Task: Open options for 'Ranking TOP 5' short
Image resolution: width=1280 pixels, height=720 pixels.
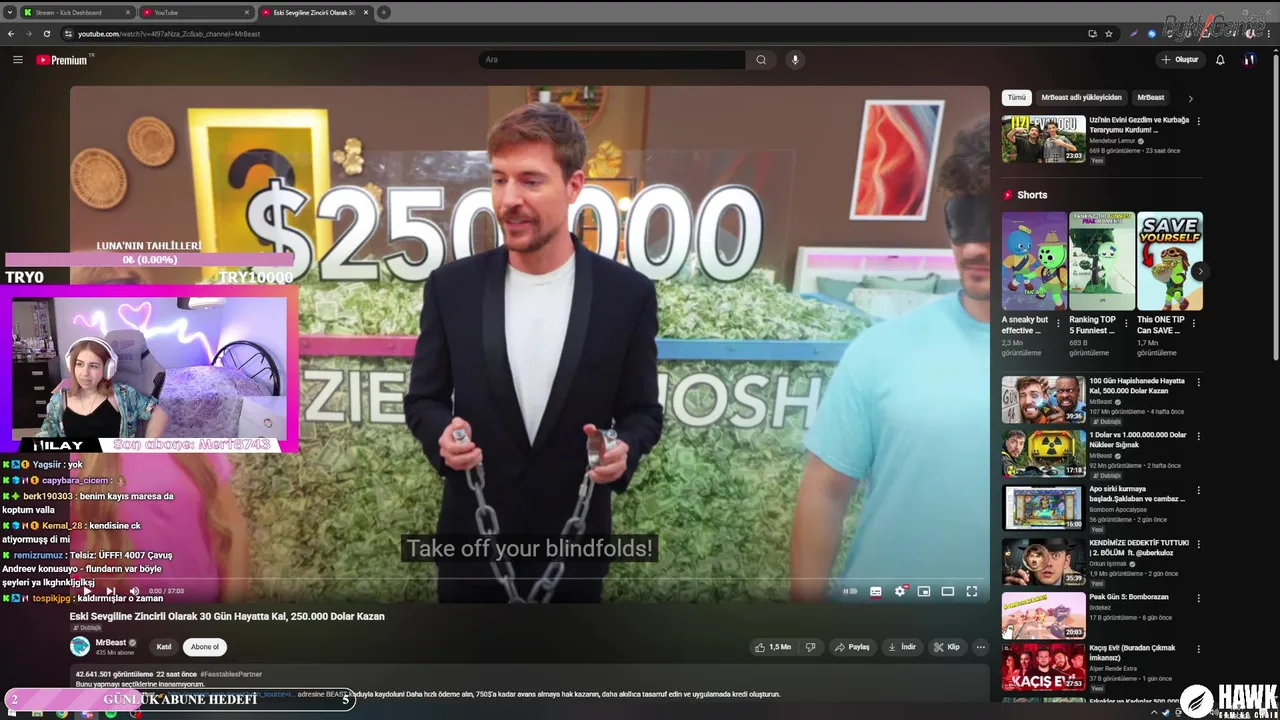Action: coord(1126,323)
